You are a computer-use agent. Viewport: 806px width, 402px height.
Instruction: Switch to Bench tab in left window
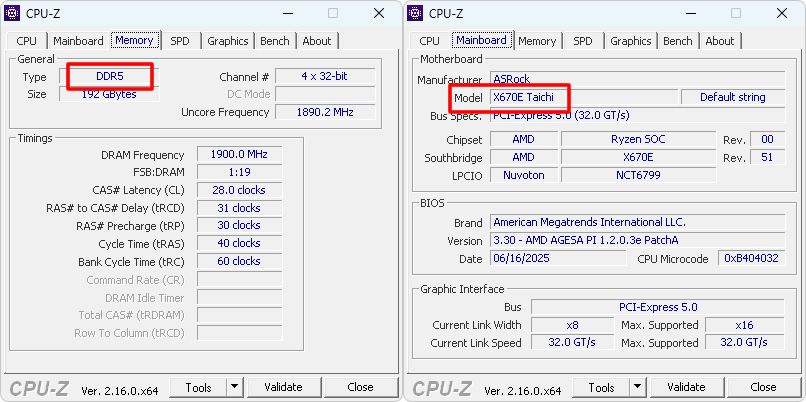click(x=275, y=41)
